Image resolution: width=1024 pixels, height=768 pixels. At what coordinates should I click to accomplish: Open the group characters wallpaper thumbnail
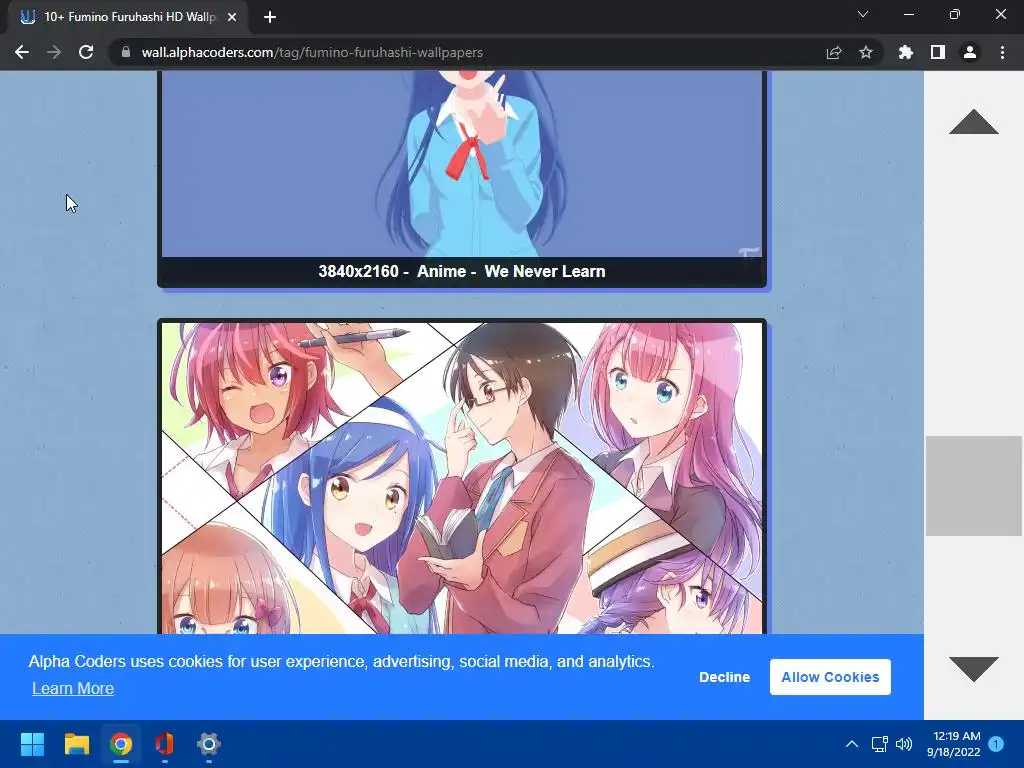[462, 478]
